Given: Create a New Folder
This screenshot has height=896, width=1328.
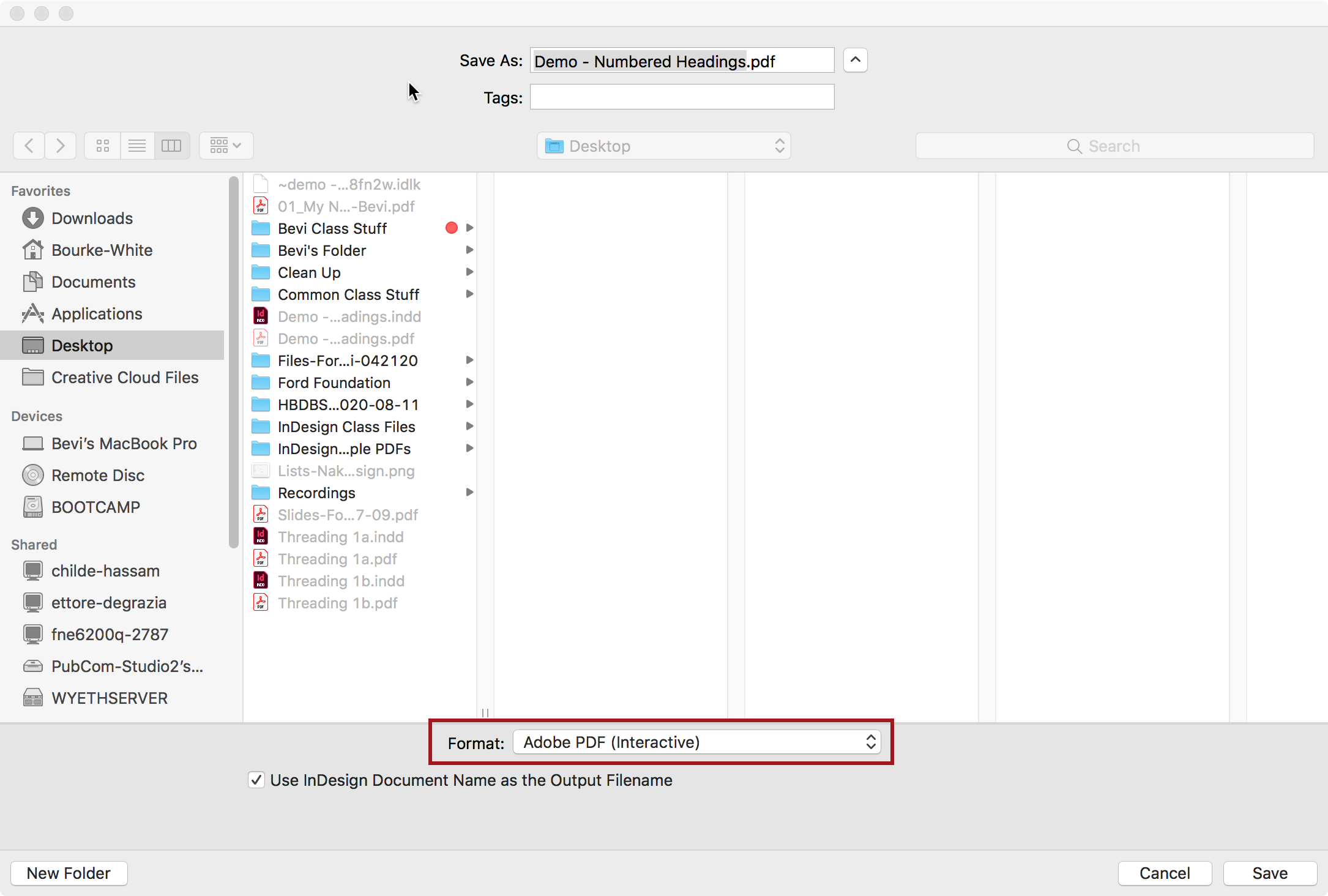Looking at the screenshot, I should (69, 873).
